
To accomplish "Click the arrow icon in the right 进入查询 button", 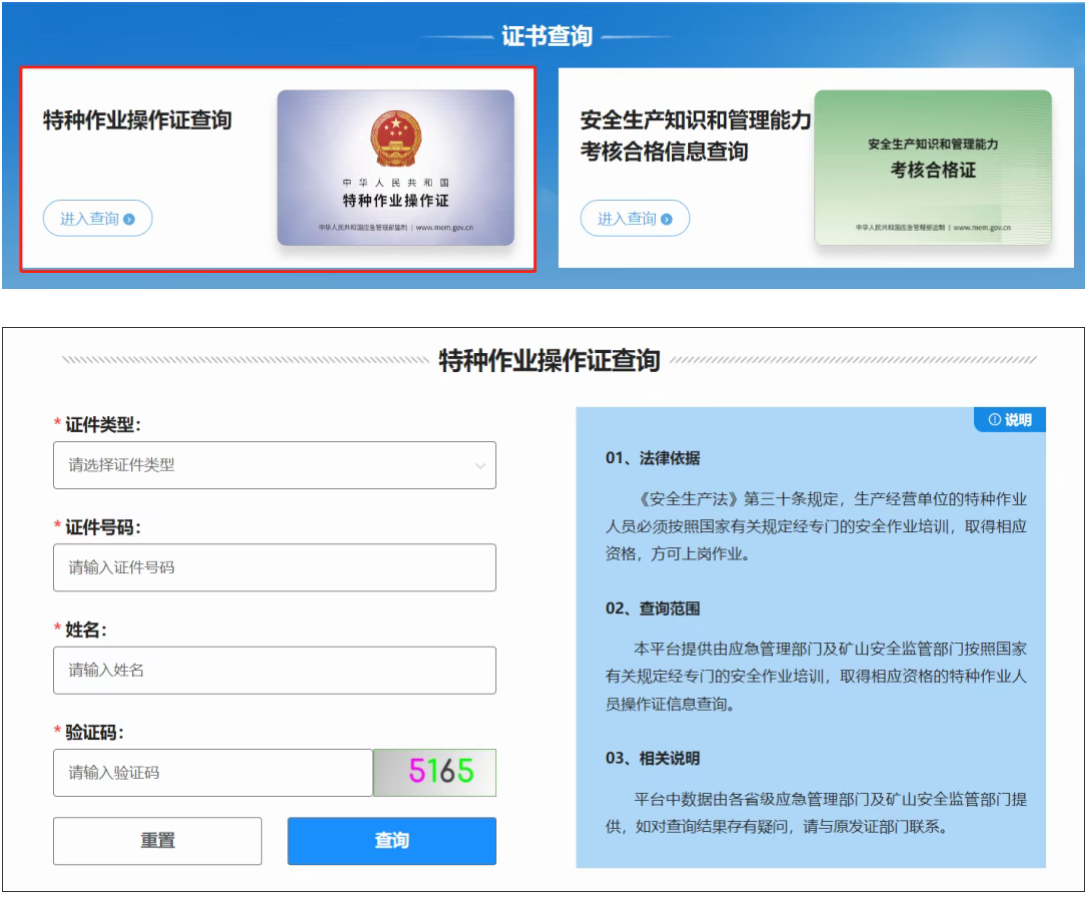I will (667, 219).
